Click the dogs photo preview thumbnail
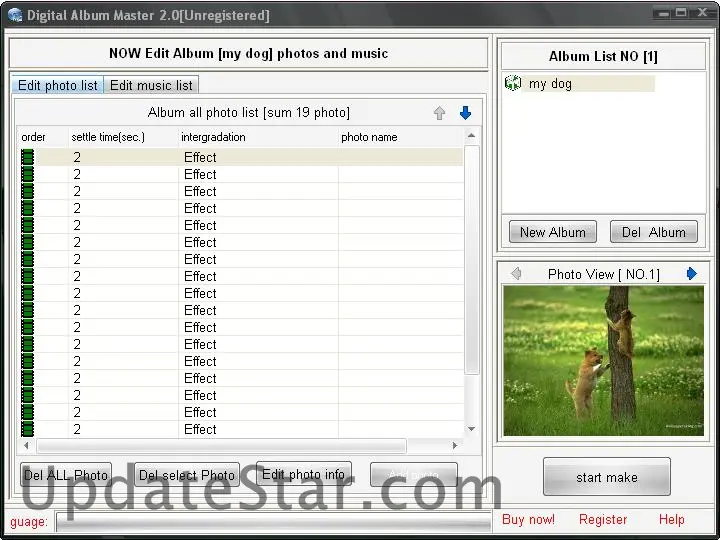 603,360
